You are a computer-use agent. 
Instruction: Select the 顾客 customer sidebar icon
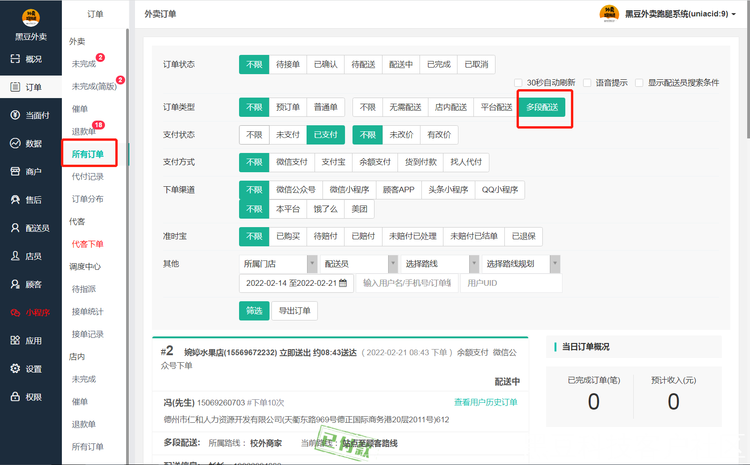point(15,284)
